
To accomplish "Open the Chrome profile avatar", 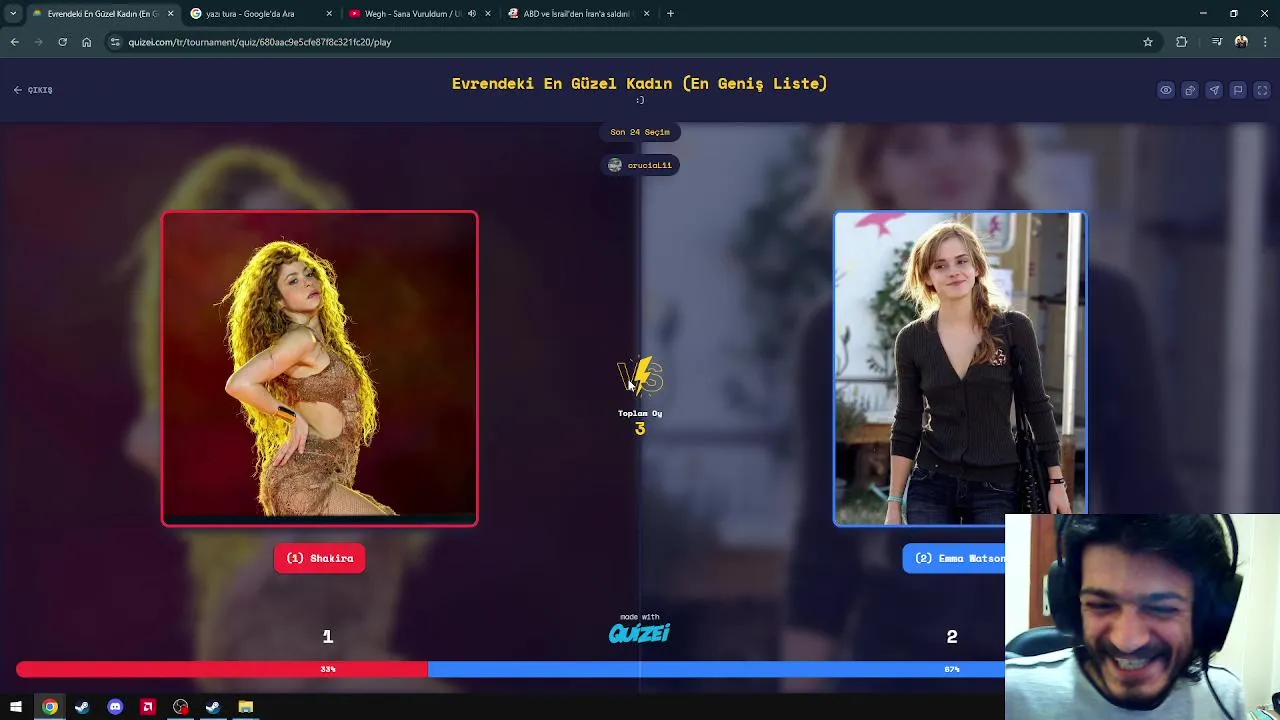I will [1241, 42].
